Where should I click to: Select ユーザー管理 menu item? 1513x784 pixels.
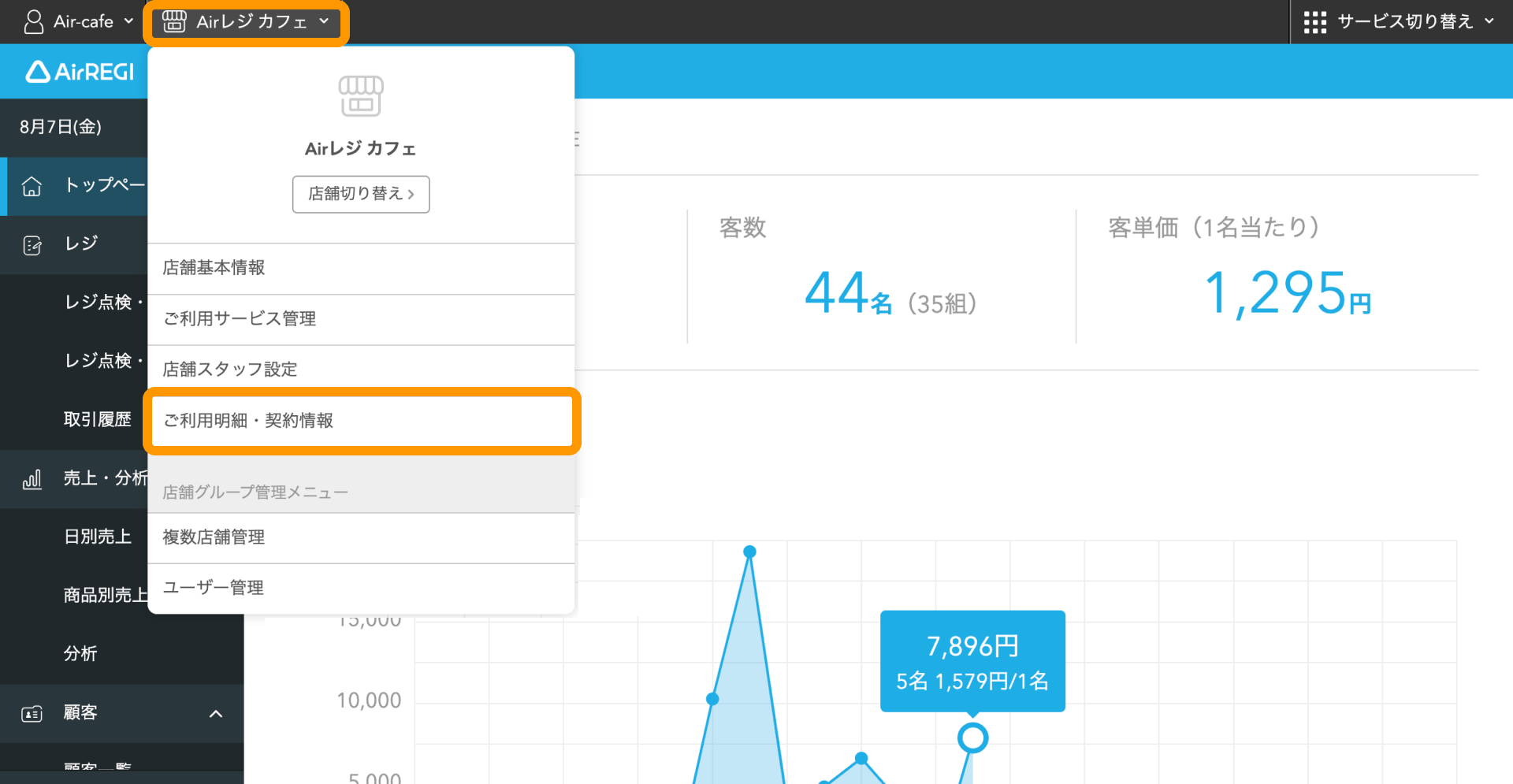(361, 588)
